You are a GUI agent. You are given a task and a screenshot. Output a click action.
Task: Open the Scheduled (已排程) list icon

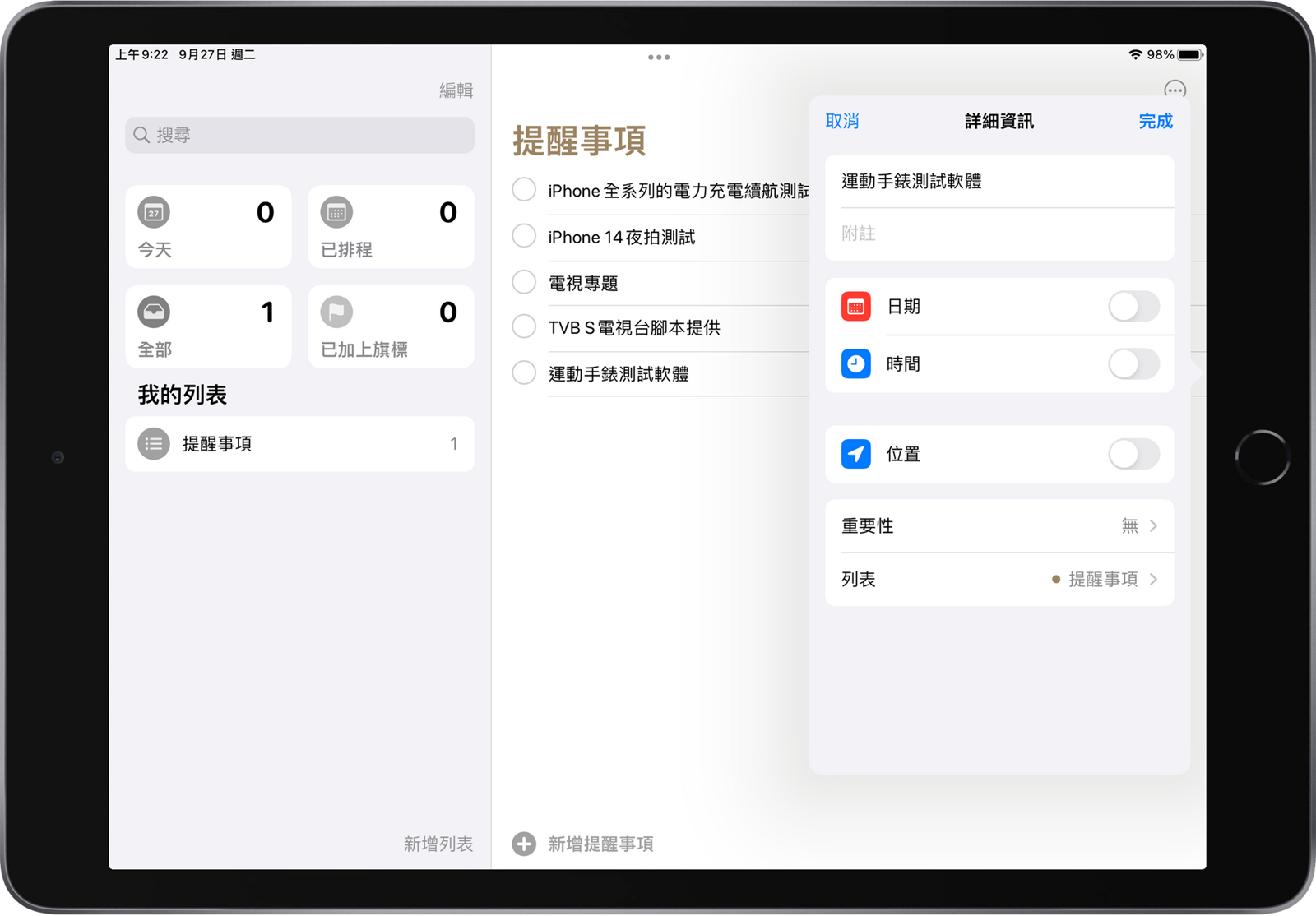(x=336, y=212)
